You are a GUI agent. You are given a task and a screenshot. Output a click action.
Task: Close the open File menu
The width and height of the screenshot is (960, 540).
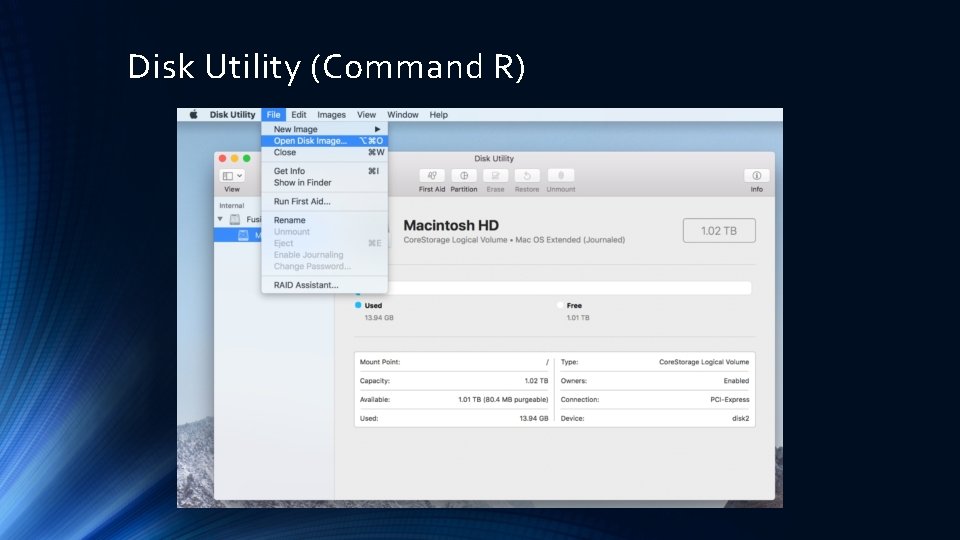(x=273, y=114)
